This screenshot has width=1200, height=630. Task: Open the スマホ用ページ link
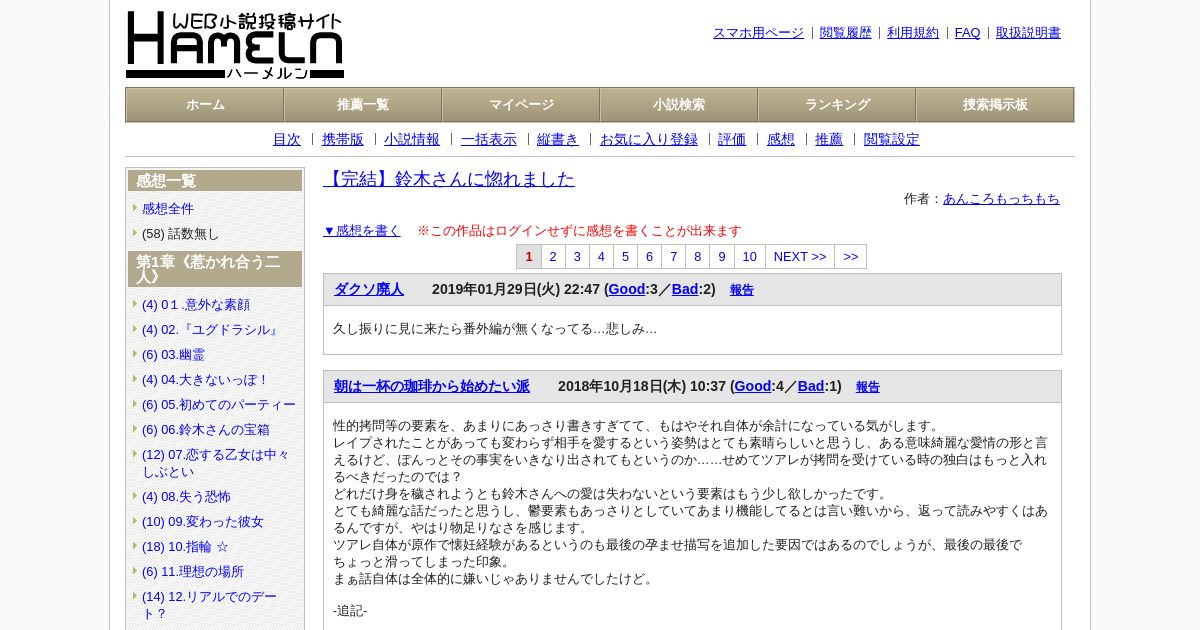(x=758, y=33)
